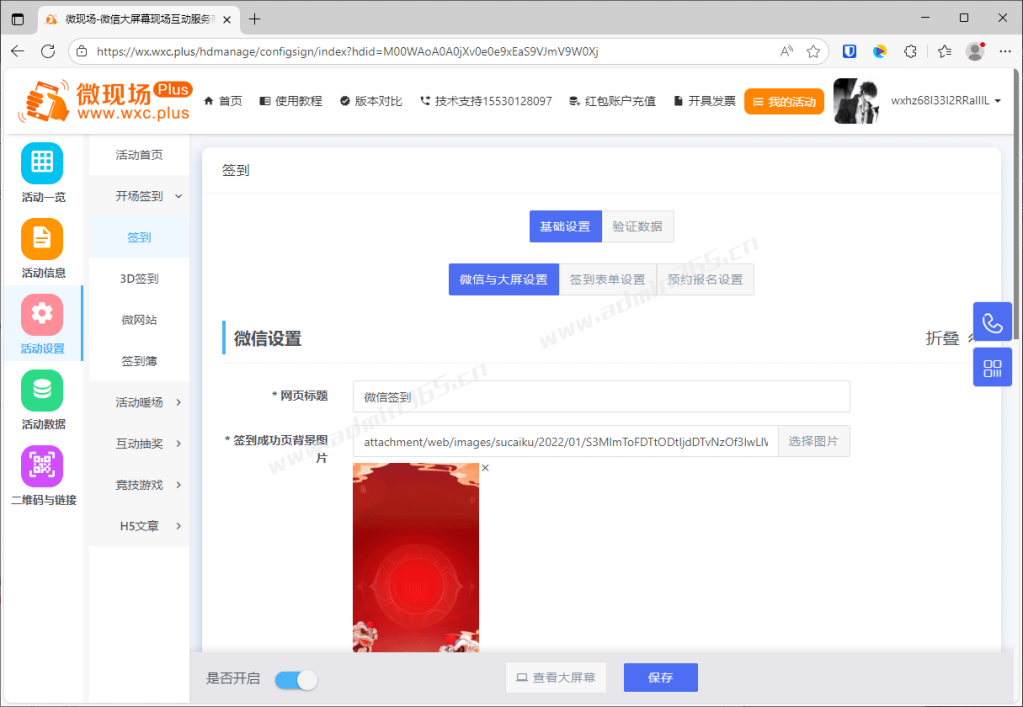Collapse the 开场签到 section chevron
This screenshot has width=1023, height=707.
click(x=180, y=196)
